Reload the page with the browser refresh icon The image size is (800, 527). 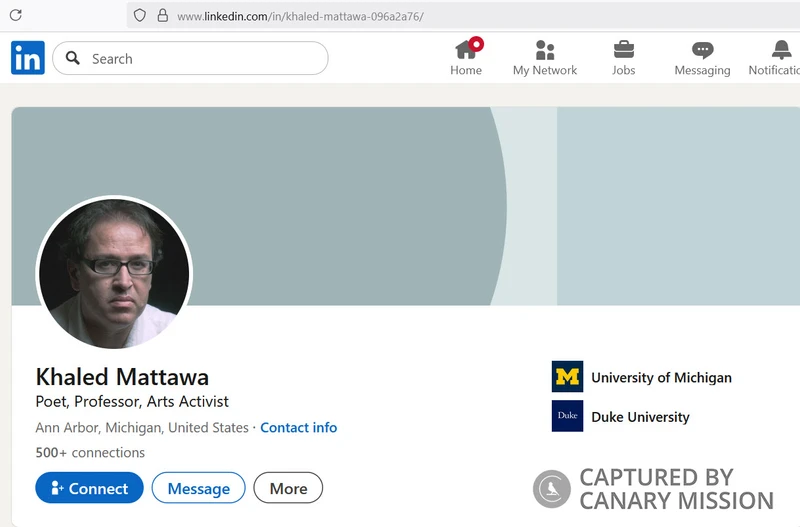[15, 15]
